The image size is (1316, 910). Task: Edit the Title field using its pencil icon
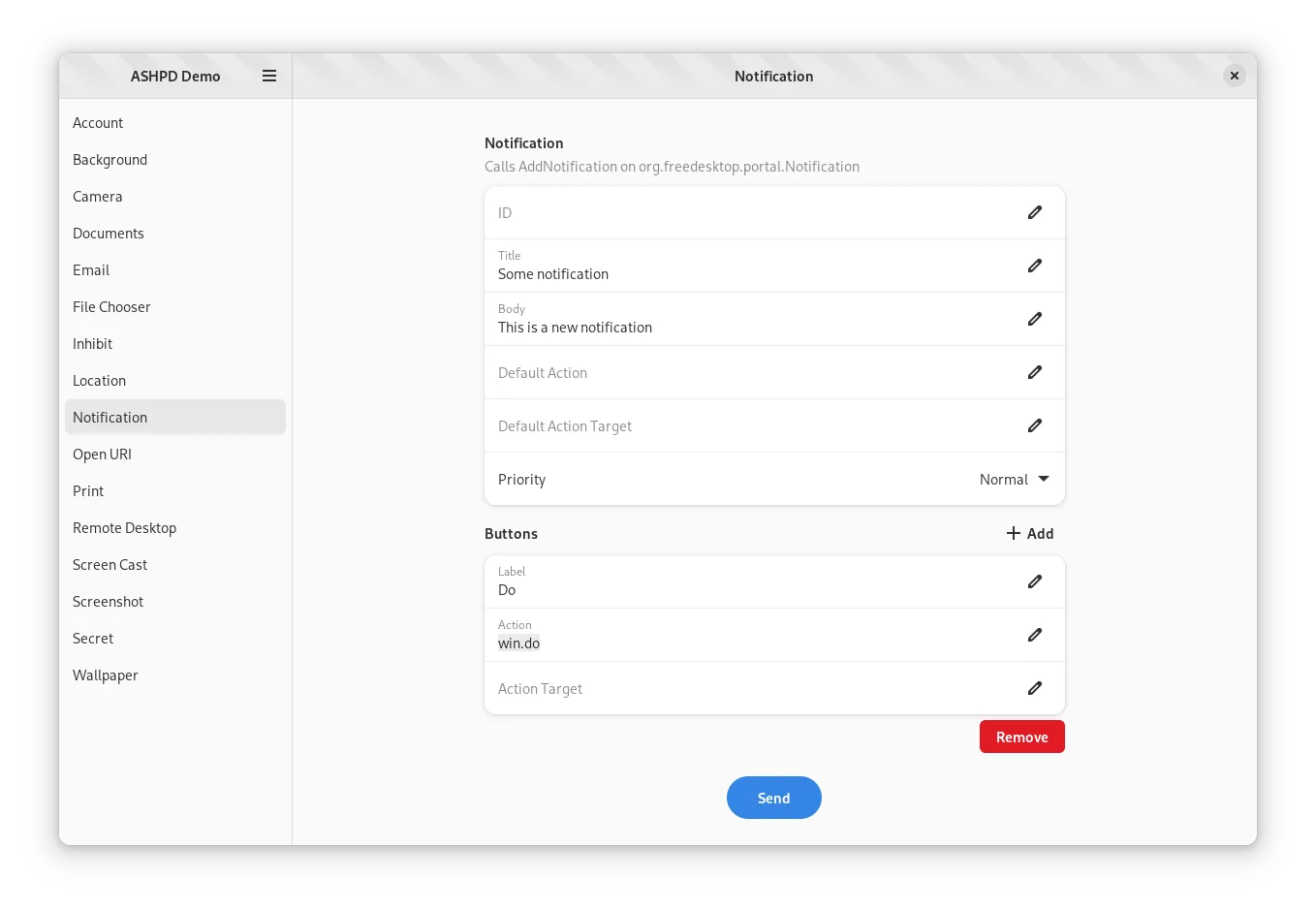(1035, 266)
